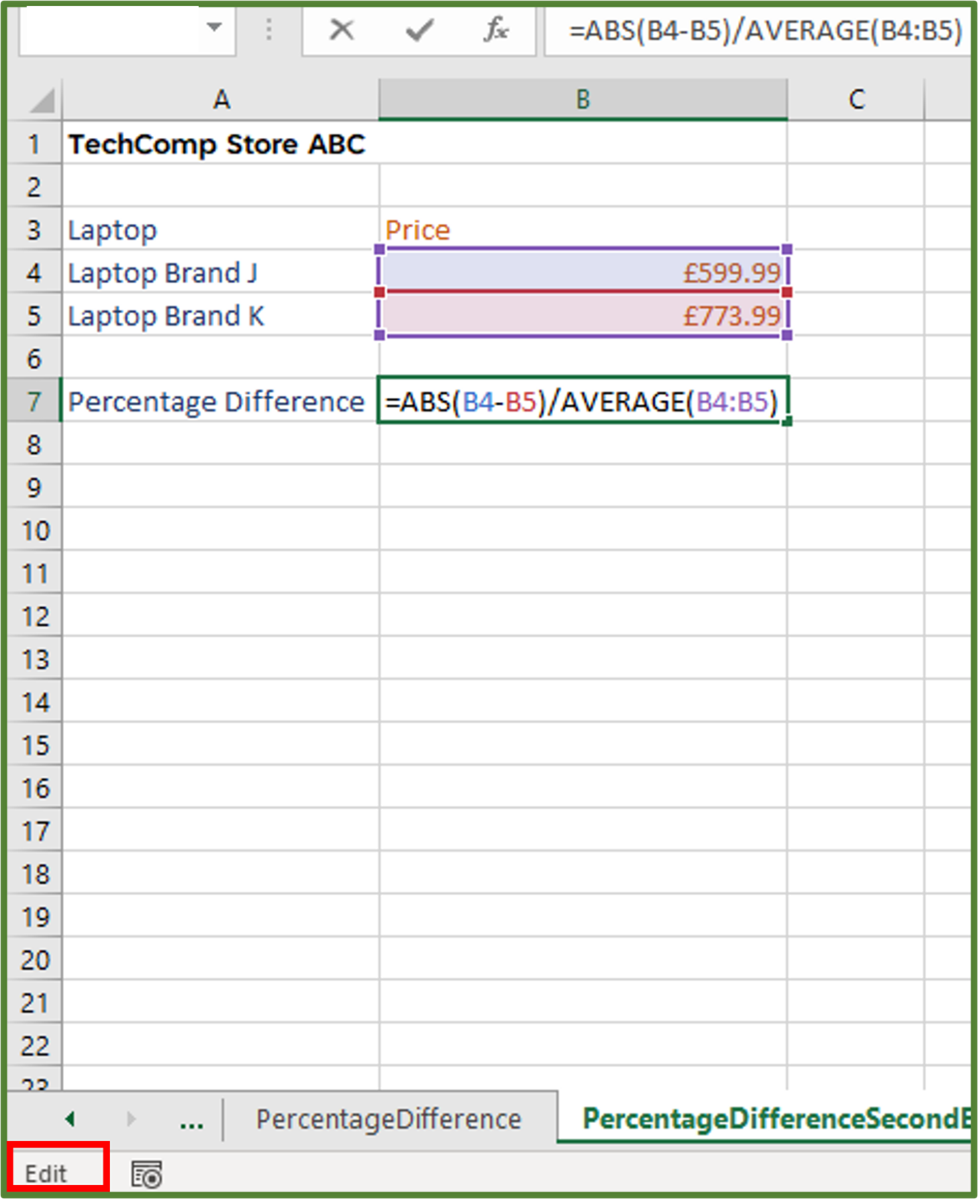Select the Laptop Brand K cell
Screen dimensions: 978x1199
pyautogui.click(x=221, y=315)
